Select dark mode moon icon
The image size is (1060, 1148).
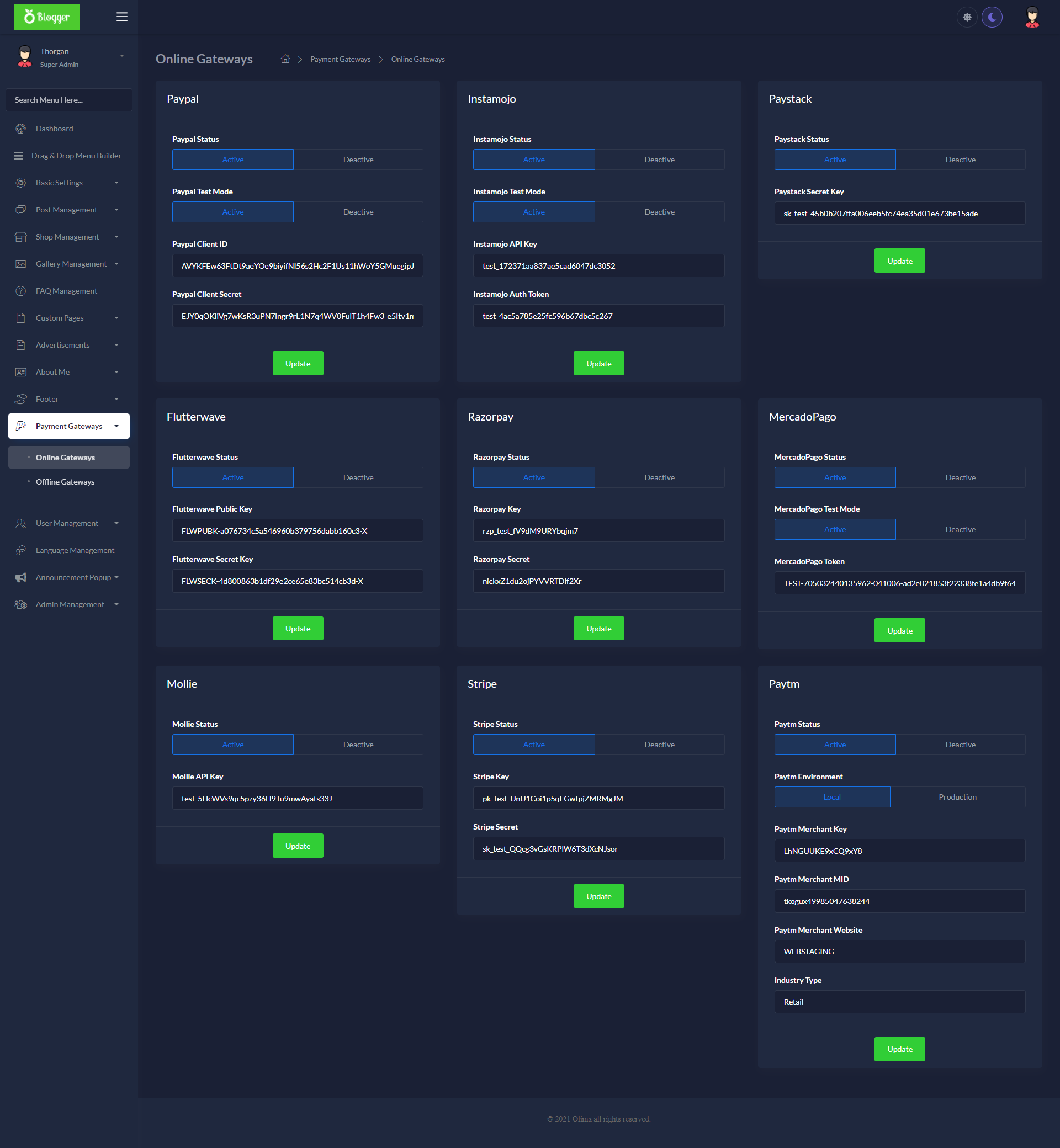(991, 17)
